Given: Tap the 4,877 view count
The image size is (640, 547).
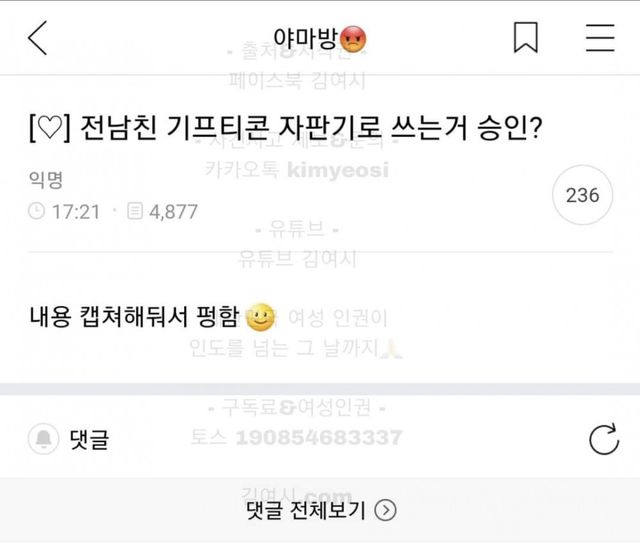Looking at the screenshot, I should [x=172, y=211].
